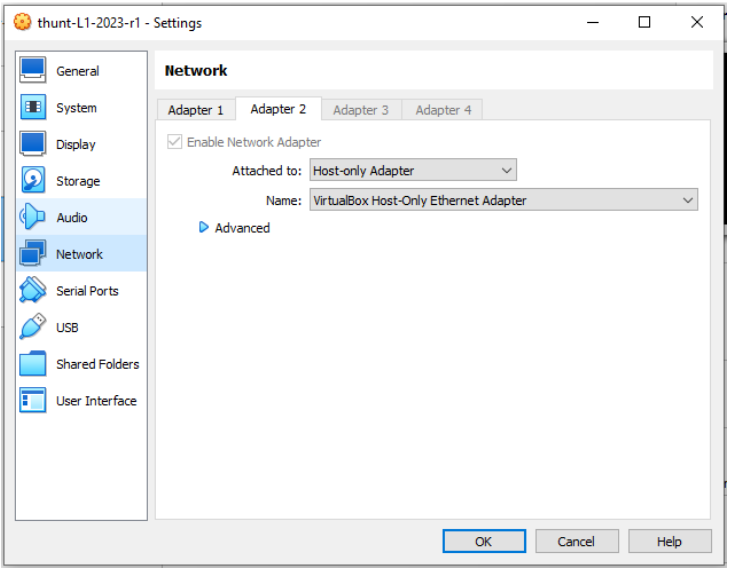The height and width of the screenshot is (573, 729).
Task: Open the Audio speaker icon
Action: 33,217
